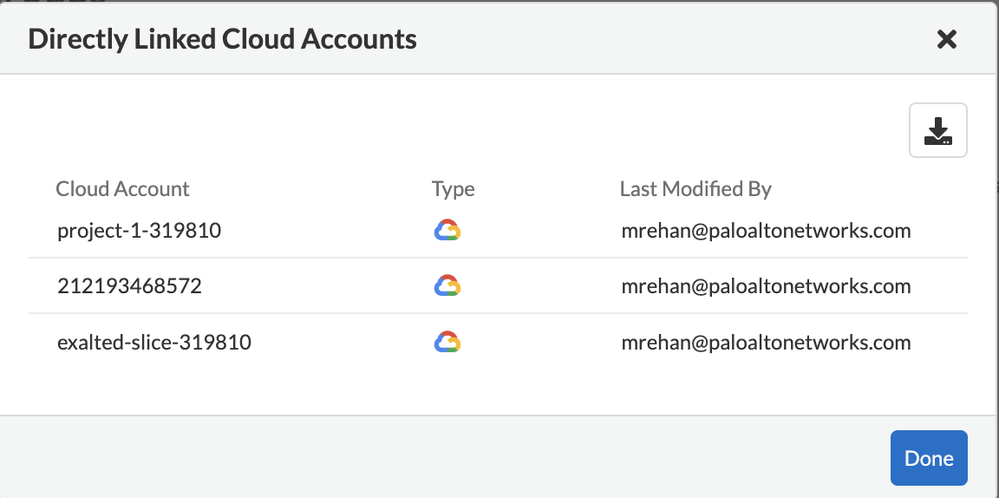Select the 212193468572 account name

[129, 287]
